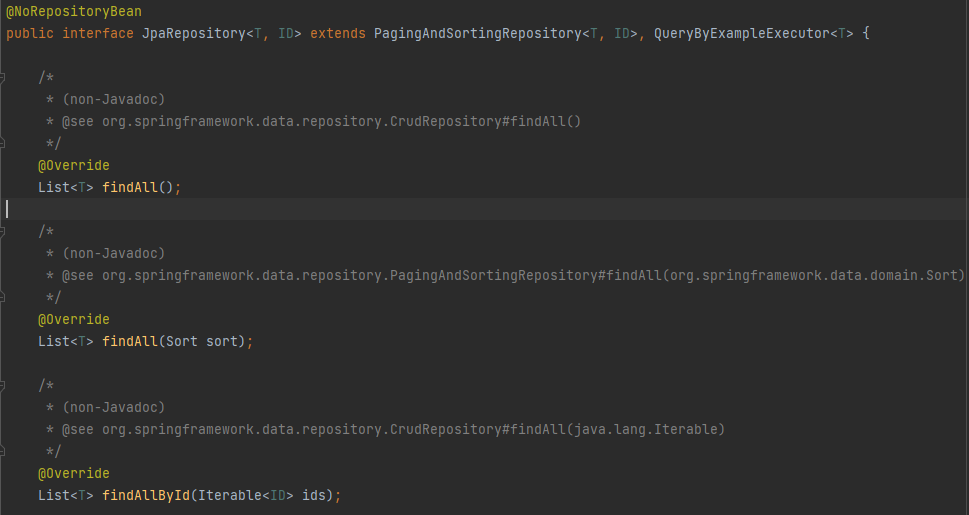Click the @NoRepositoryBean annotation

(74, 11)
